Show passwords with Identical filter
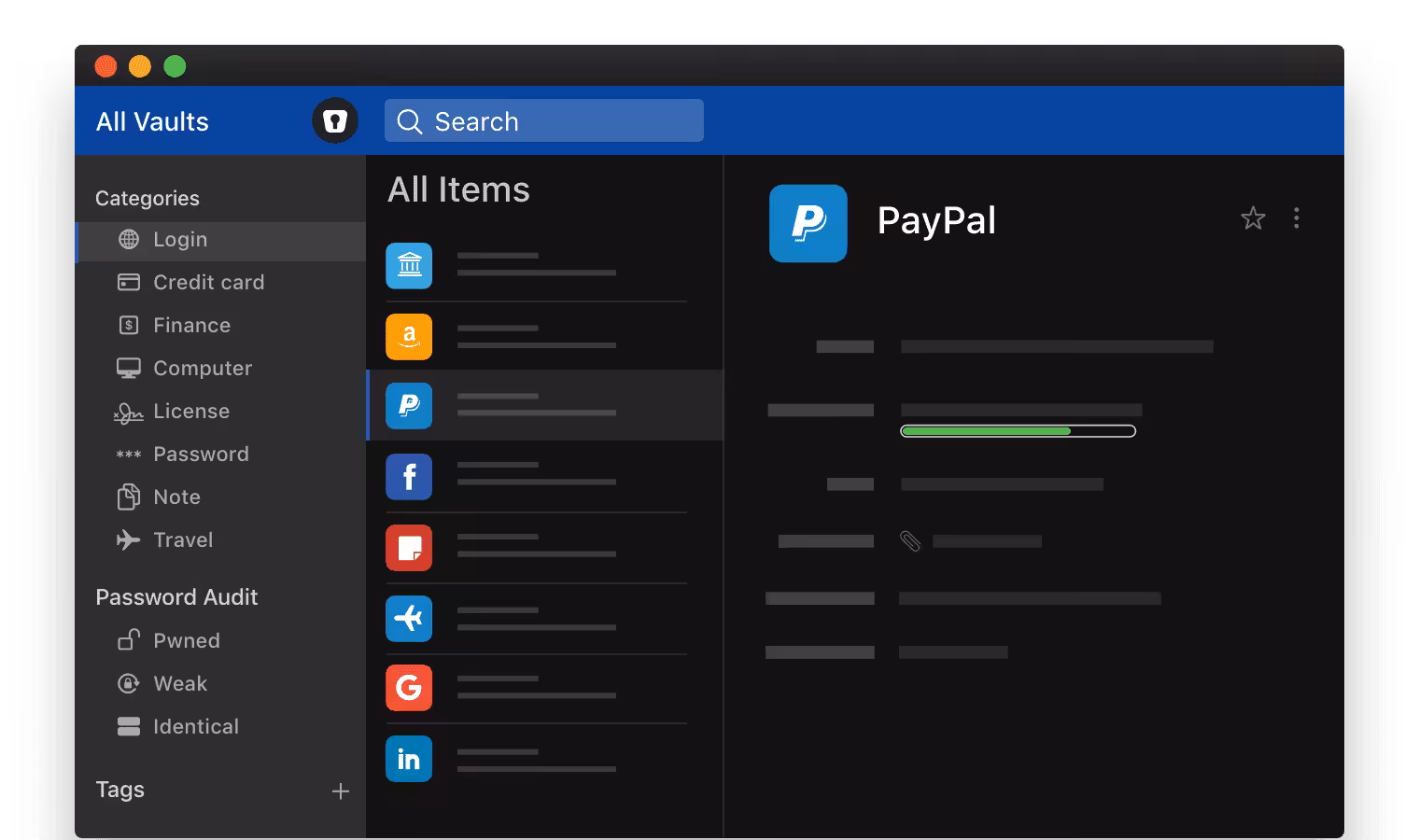This screenshot has height=840, width=1419. (196, 726)
